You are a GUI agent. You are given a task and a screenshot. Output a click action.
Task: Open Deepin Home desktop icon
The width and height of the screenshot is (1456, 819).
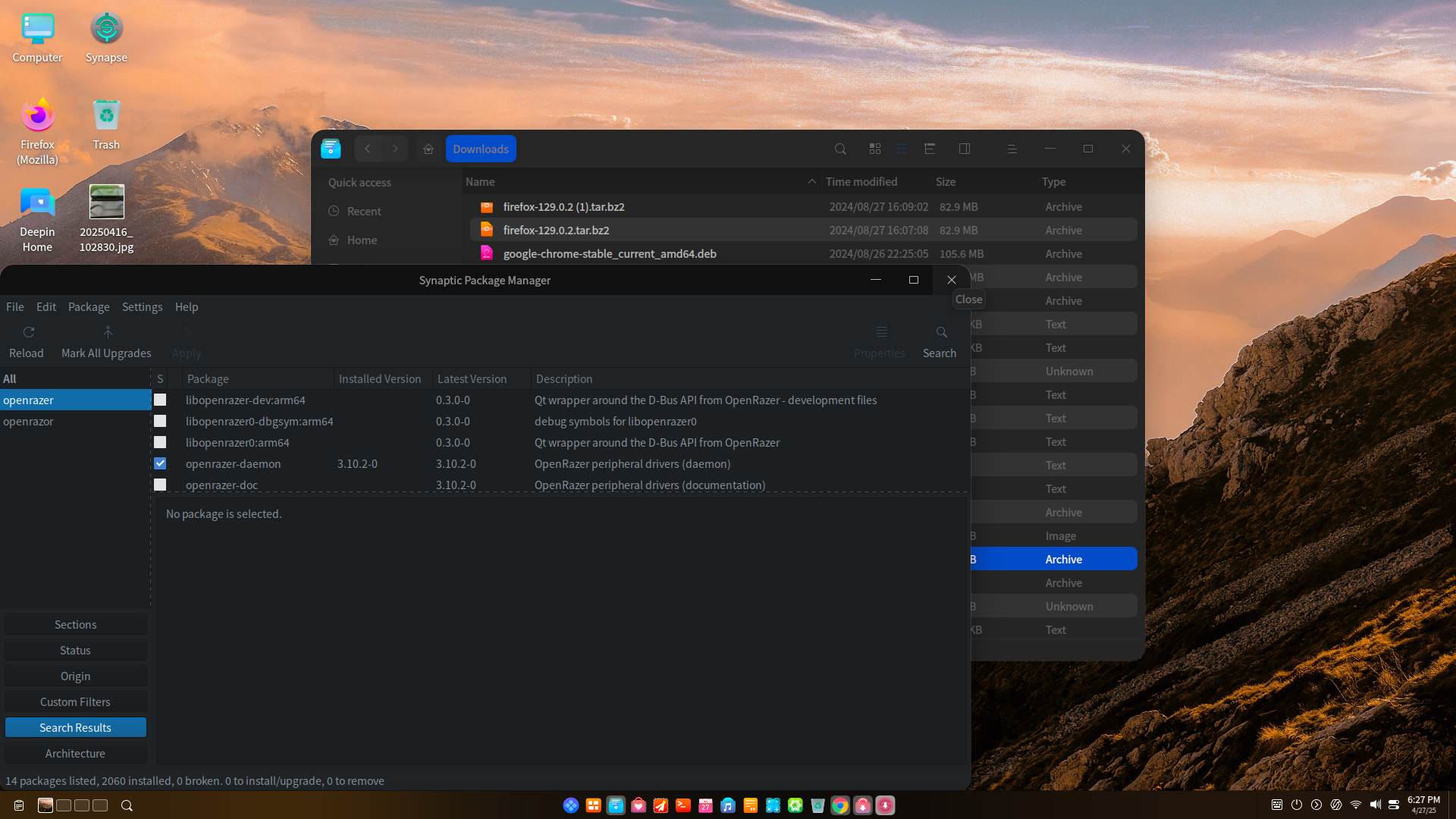click(37, 219)
